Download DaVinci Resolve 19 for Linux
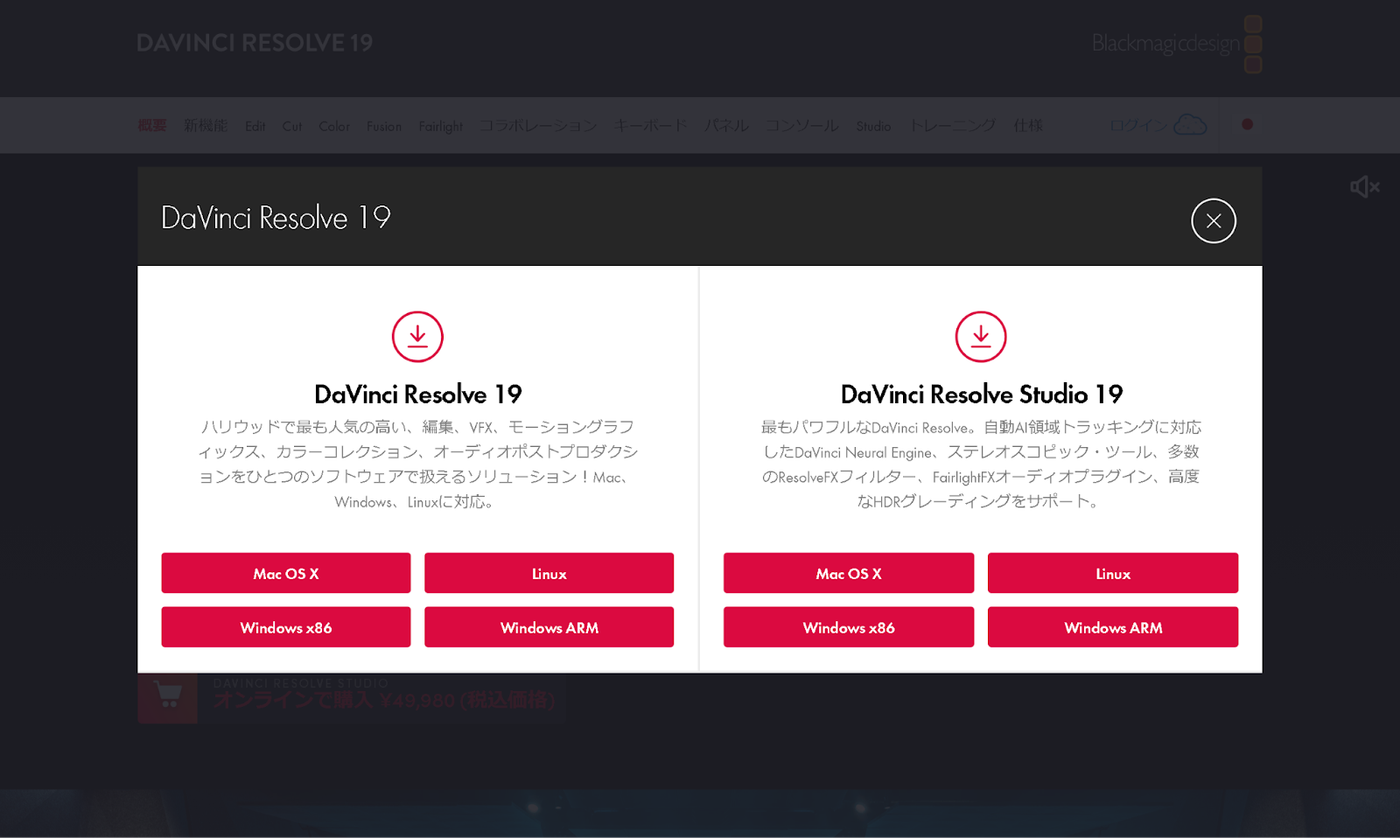1400x838 pixels. coord(549,574)
